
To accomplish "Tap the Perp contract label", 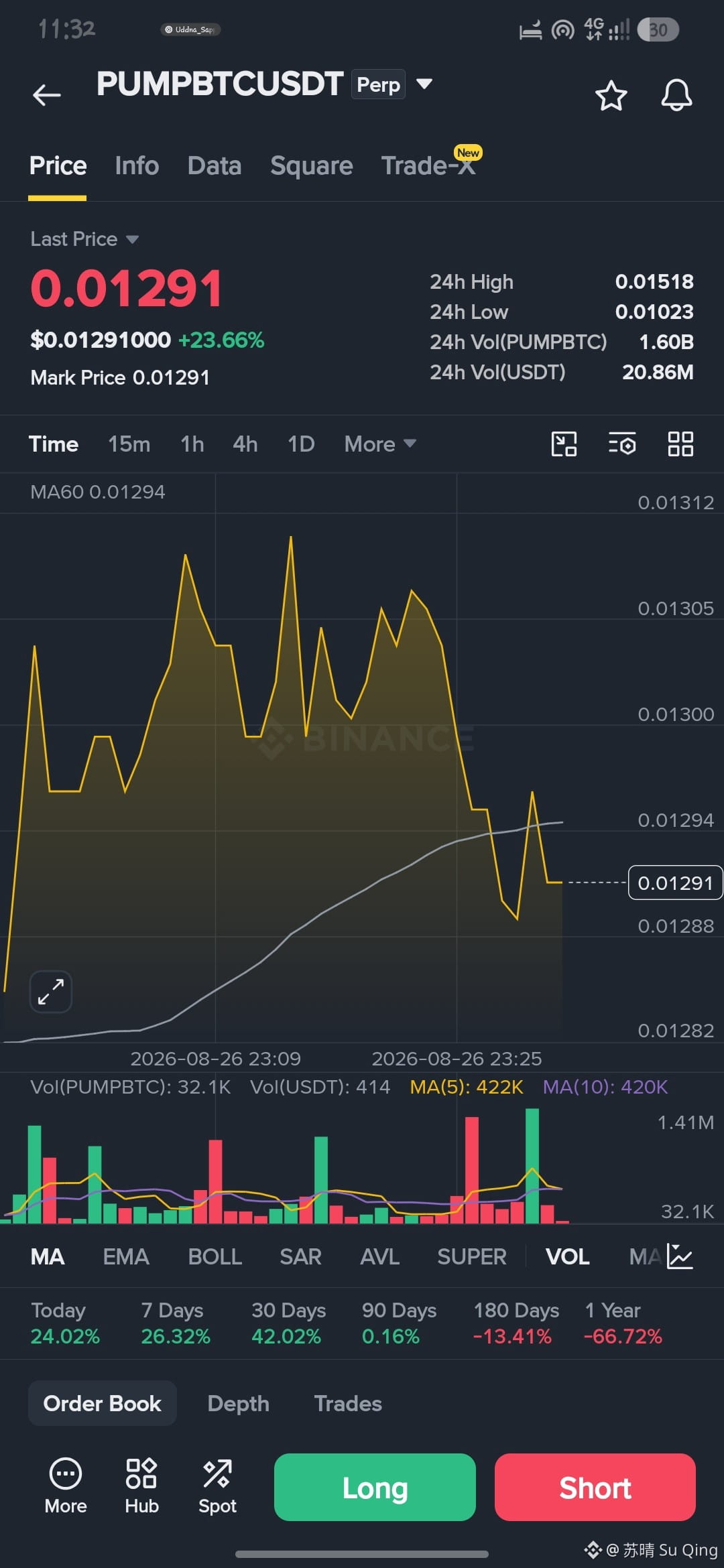I will 378,84.
